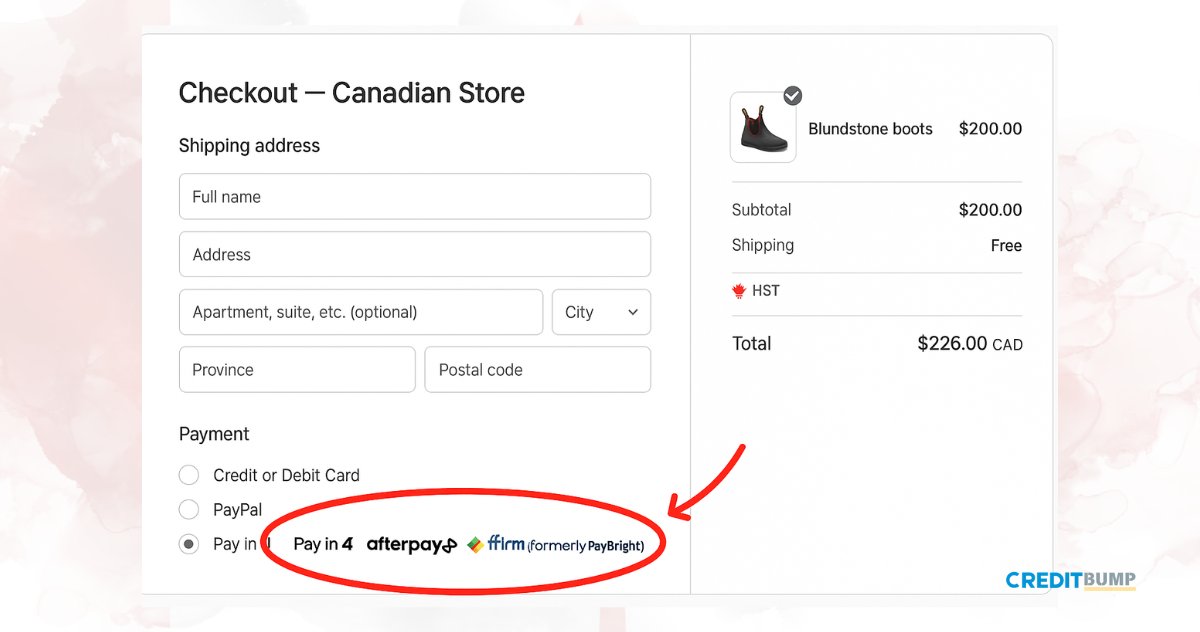Screen dimensions: 1200x632
Task: Click the City dropdown chevron arrow
Action: 633,312
